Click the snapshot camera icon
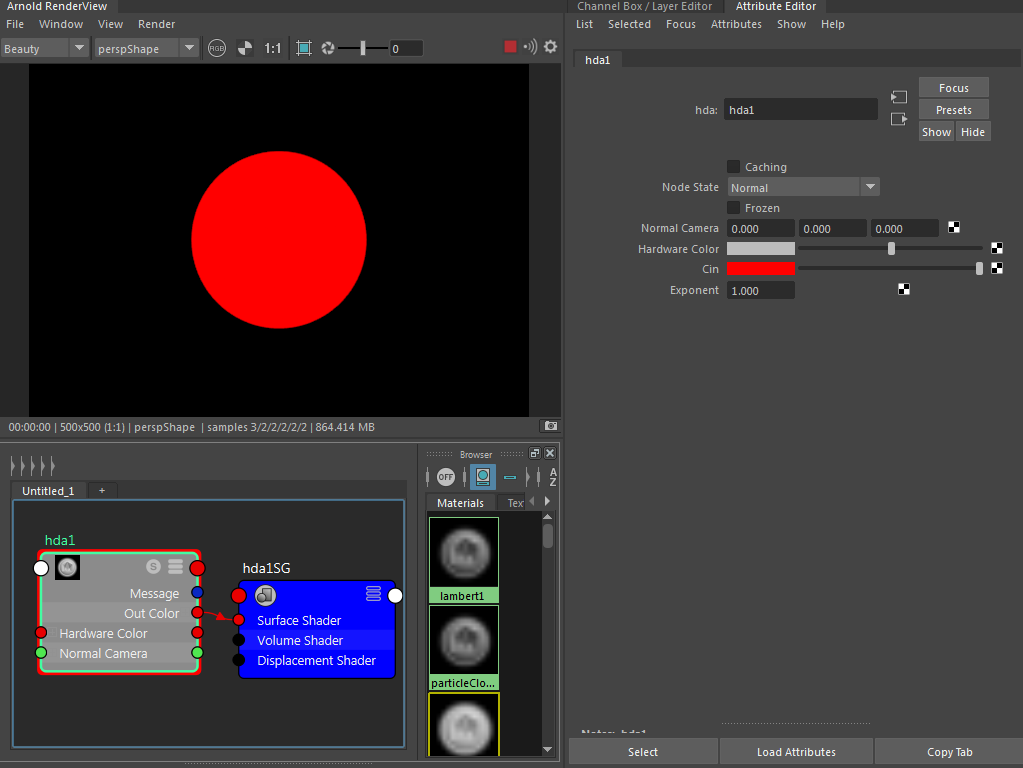Screen dimensions: 1023x768 [549, 426]
